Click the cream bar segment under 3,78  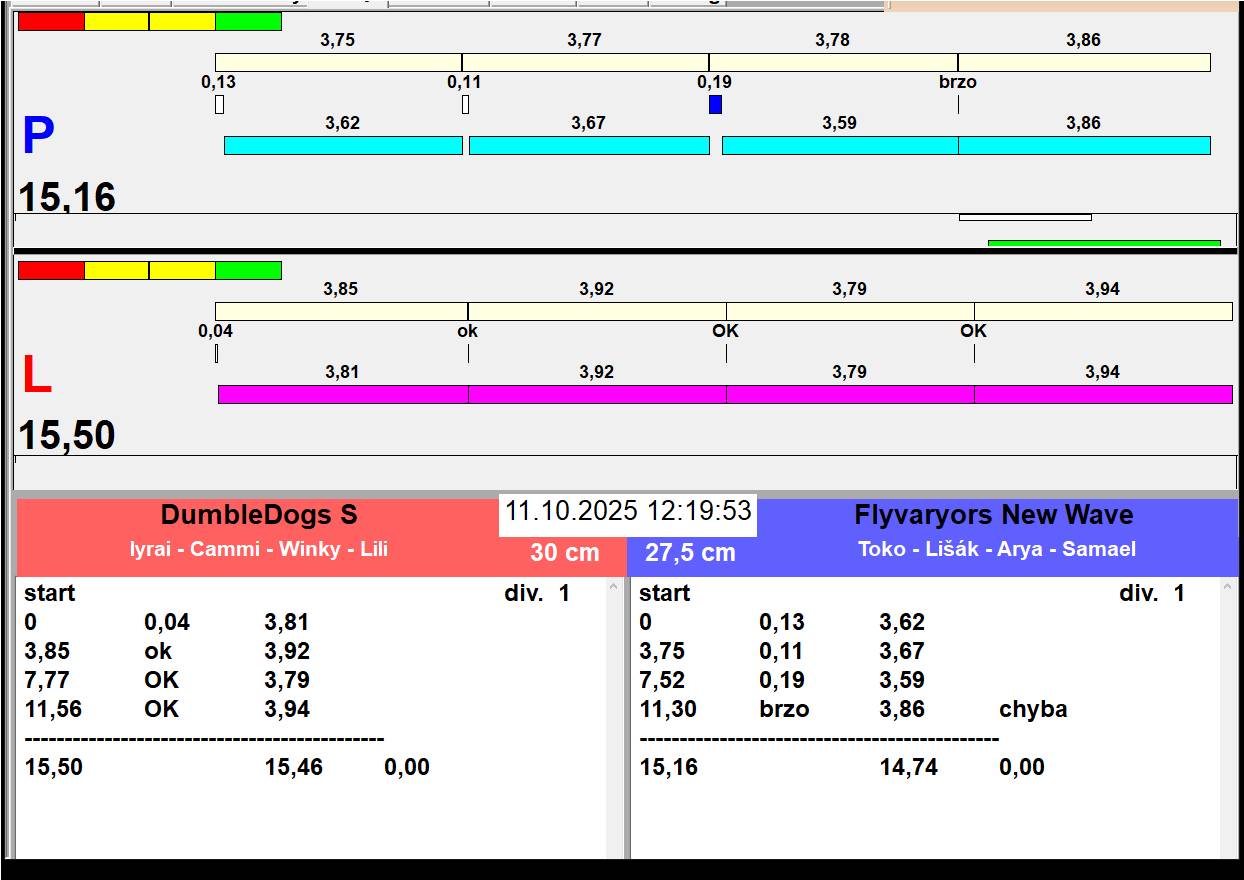tap(833, 62)
